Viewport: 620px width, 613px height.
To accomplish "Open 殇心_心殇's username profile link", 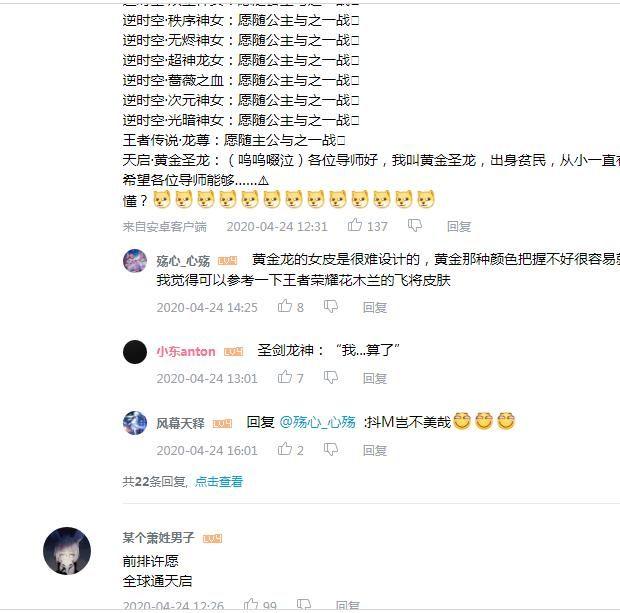I will tap(183, 261).
